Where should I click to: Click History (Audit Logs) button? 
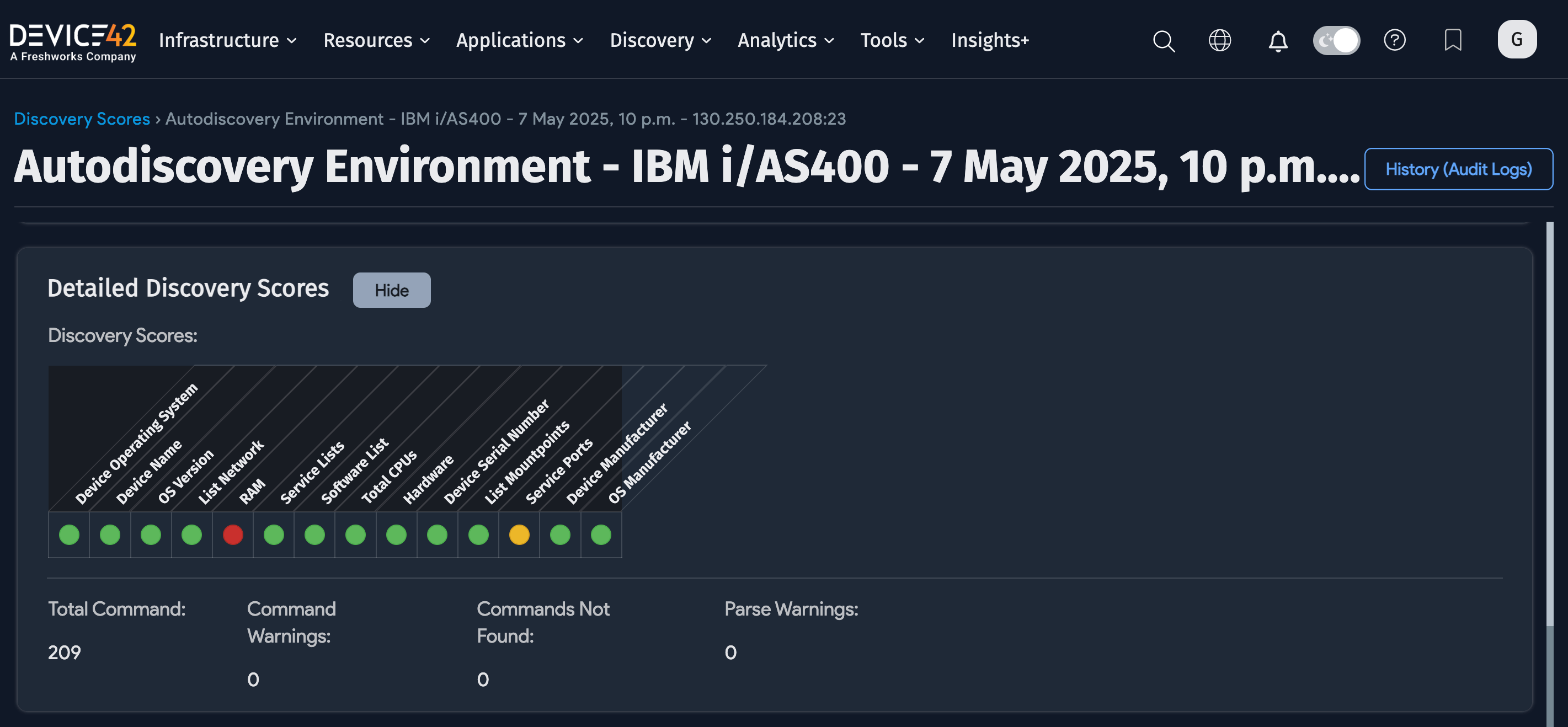tap(1458, 169)
